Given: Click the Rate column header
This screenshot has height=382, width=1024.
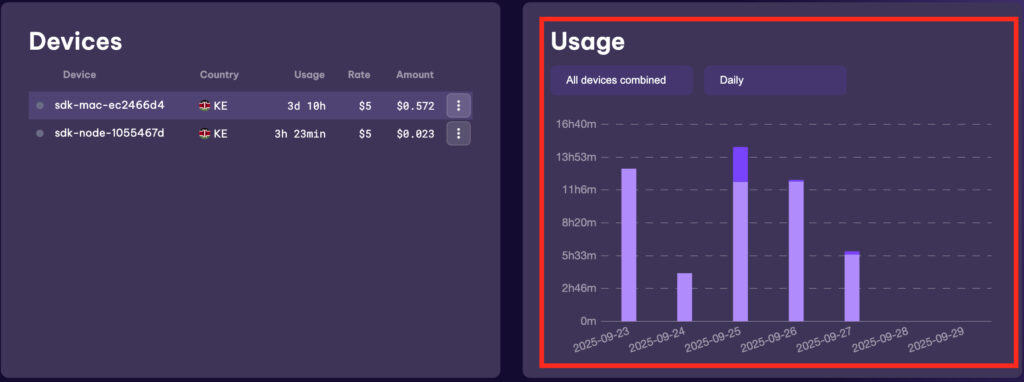Looking at the screenshot, I should point(359,74).
